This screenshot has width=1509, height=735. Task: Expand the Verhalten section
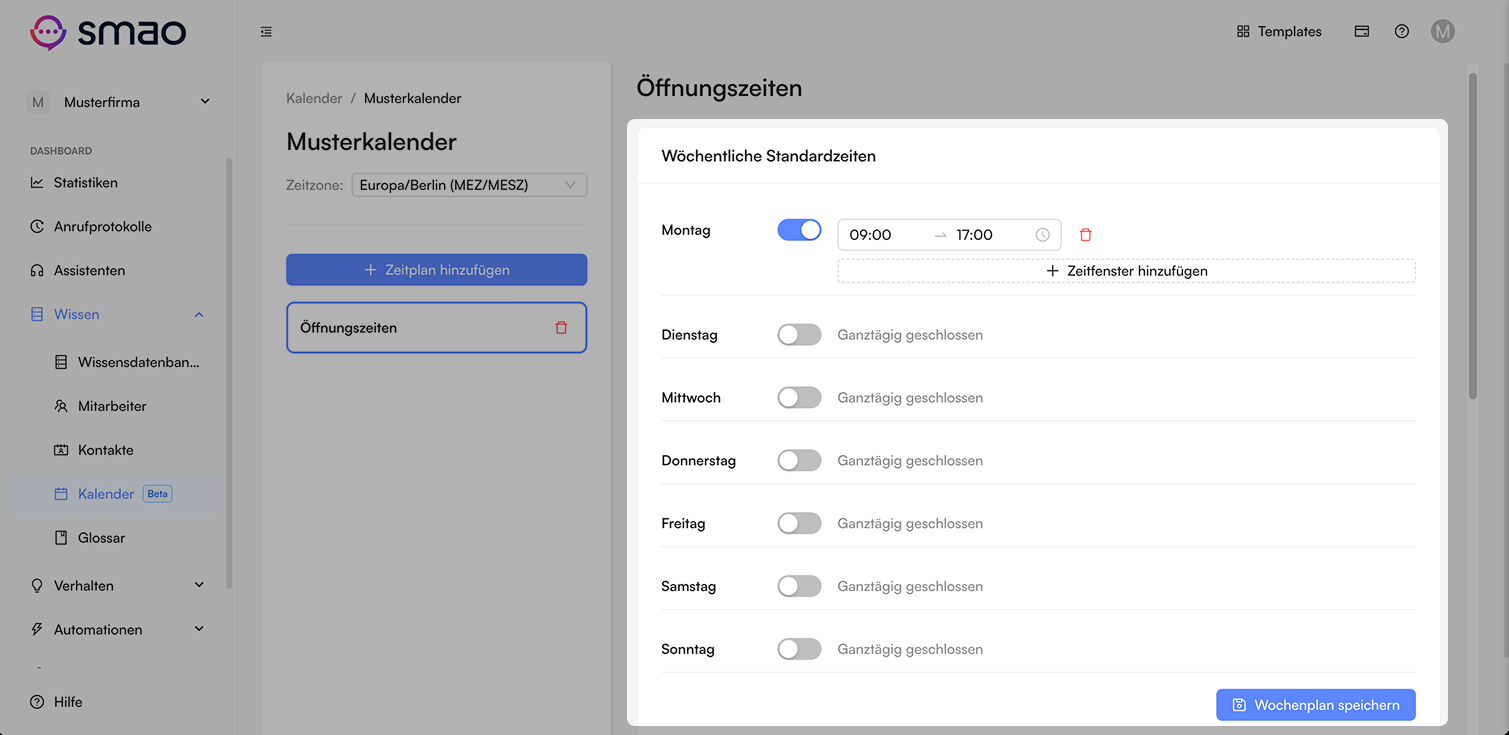click(119, 586)
